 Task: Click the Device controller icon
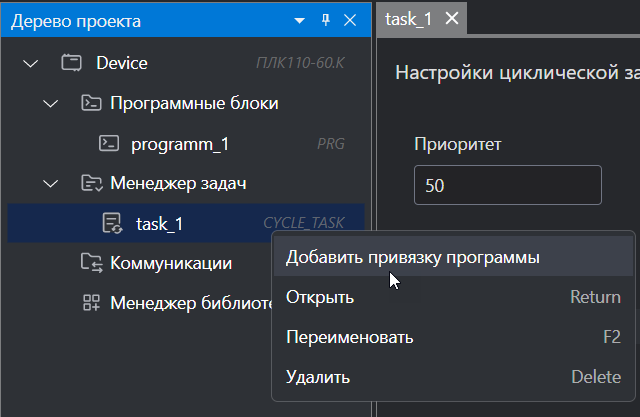(71, 63)
